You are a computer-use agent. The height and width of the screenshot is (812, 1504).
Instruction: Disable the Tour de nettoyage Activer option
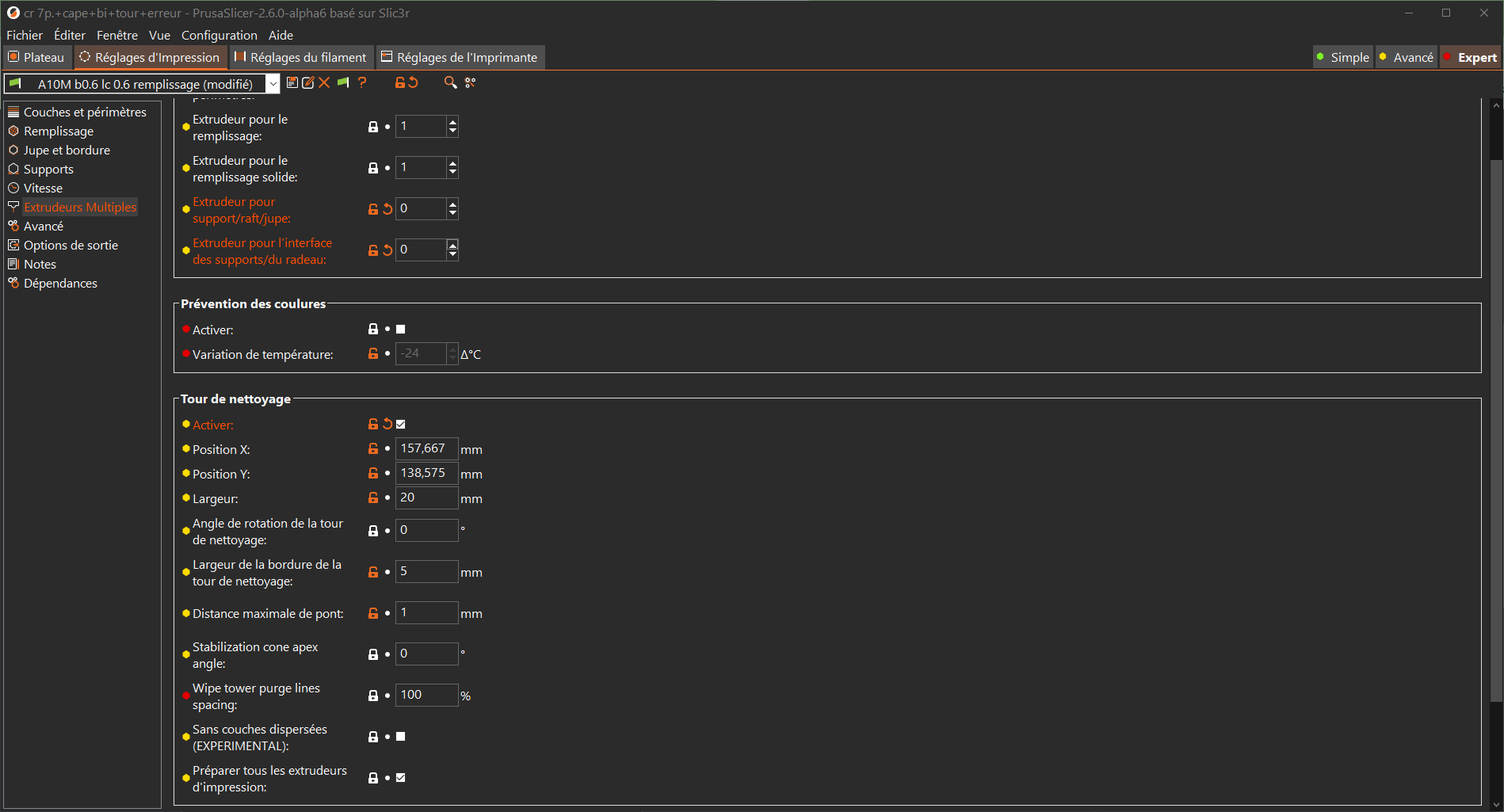[x=400, y=424]
